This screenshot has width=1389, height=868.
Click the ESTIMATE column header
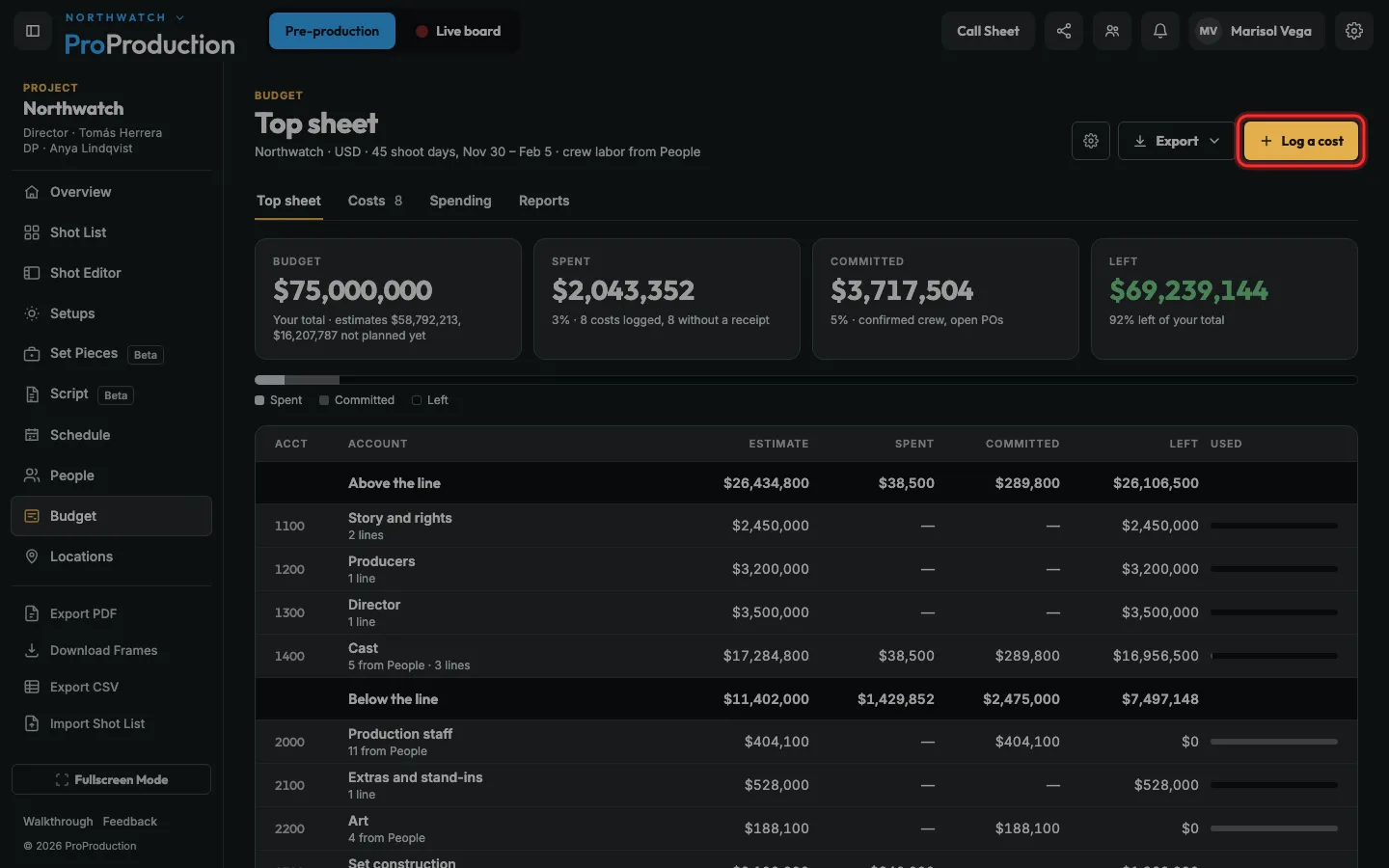778,444
